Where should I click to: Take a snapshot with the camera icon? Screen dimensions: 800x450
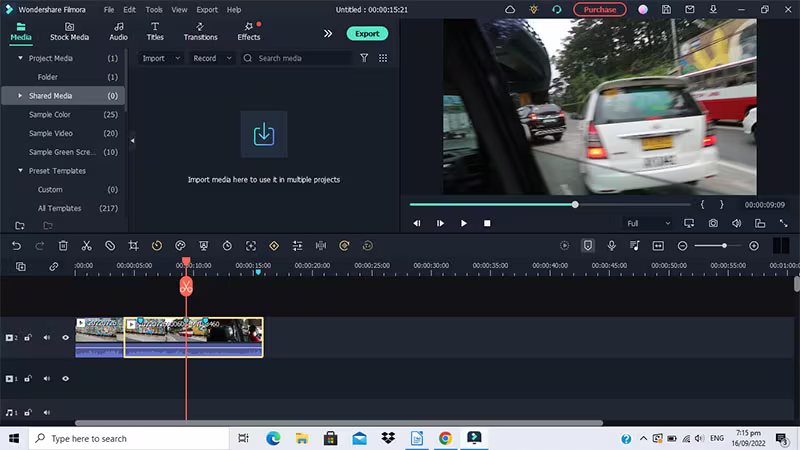click(x=713, y=223)
